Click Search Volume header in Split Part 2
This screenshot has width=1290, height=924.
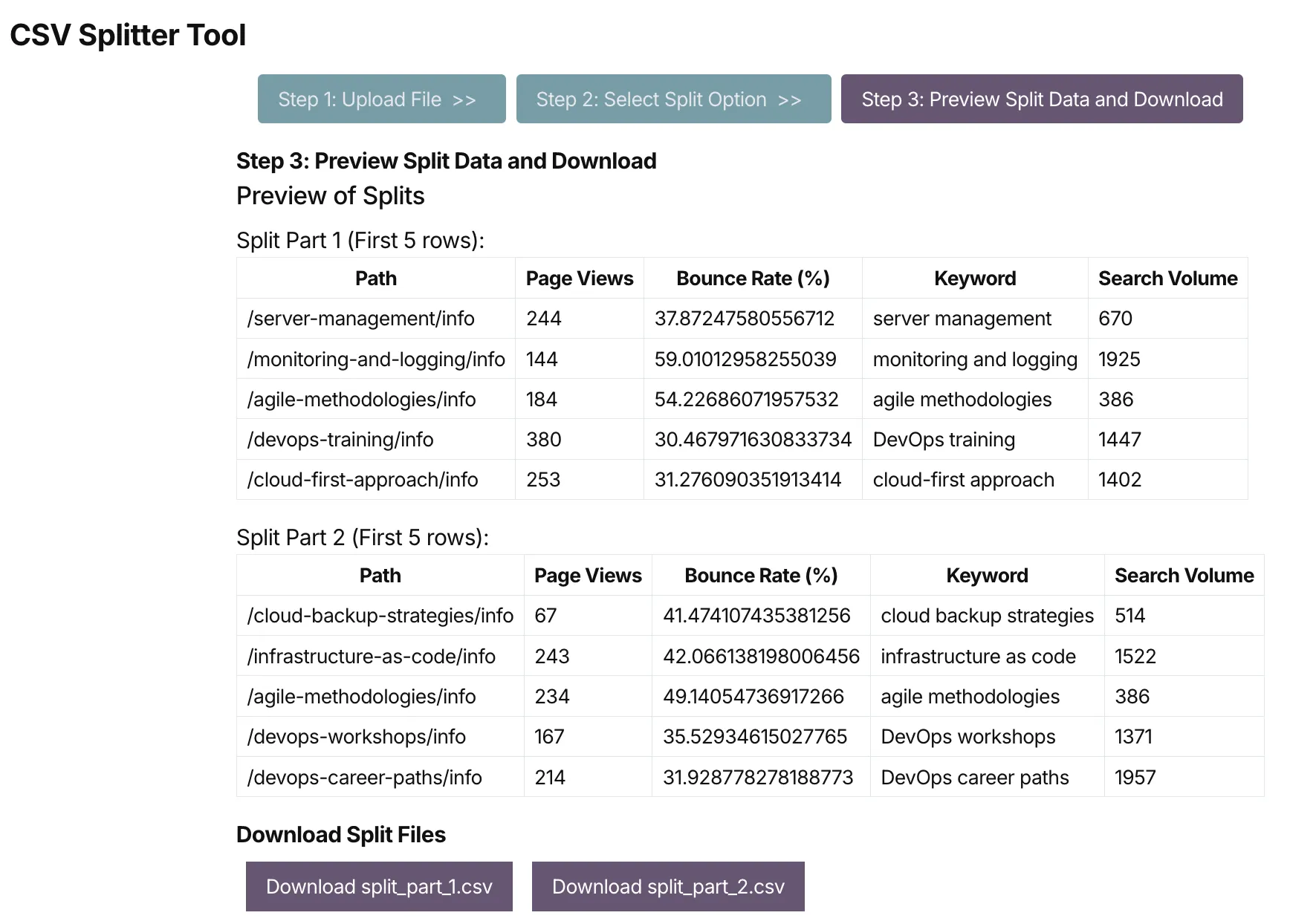[1184, 576]
